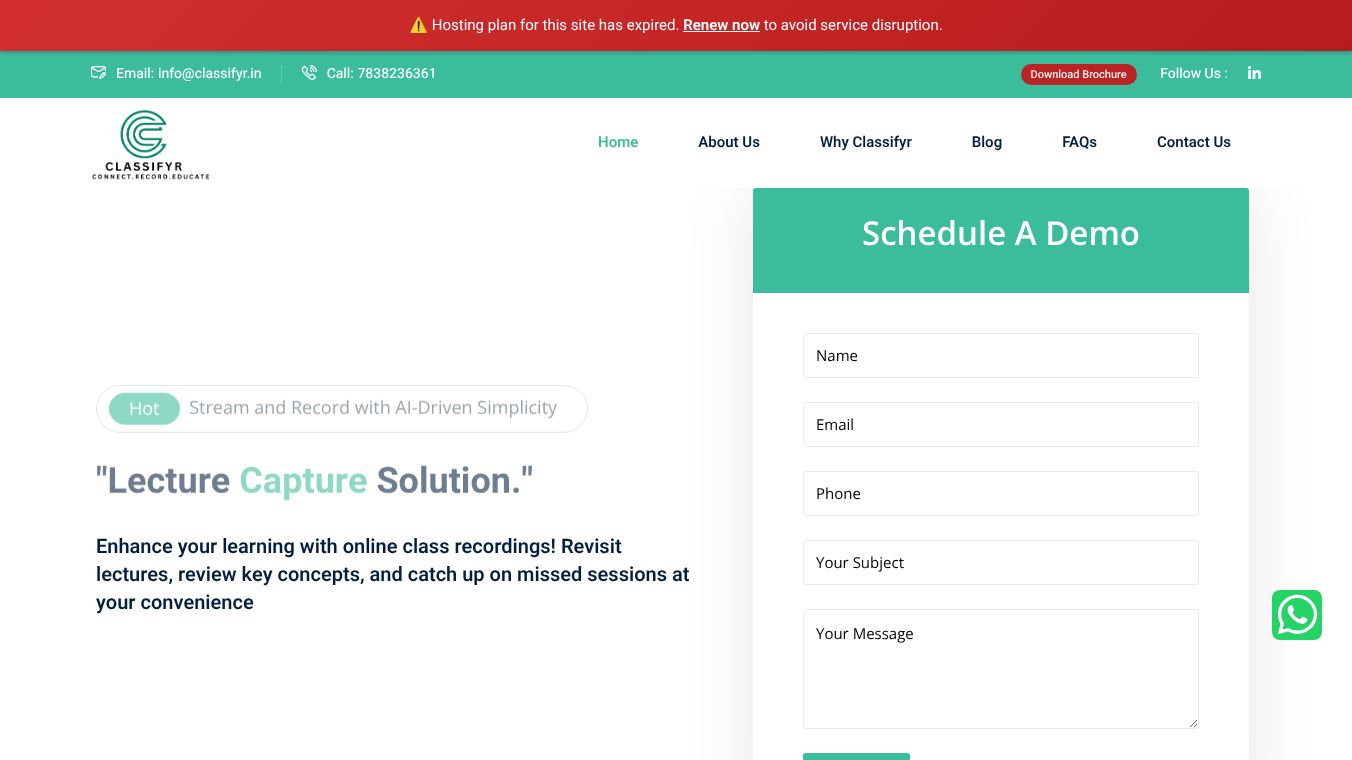
Task: Focus the Phone input field
Action: (x=1000, y=493)
